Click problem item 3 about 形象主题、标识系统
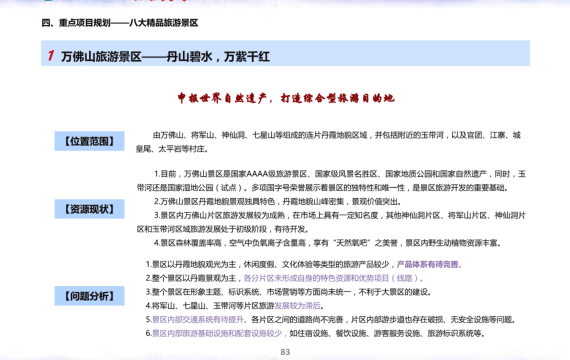The height and width of the screenshot is (360, 570). (288, 292)
